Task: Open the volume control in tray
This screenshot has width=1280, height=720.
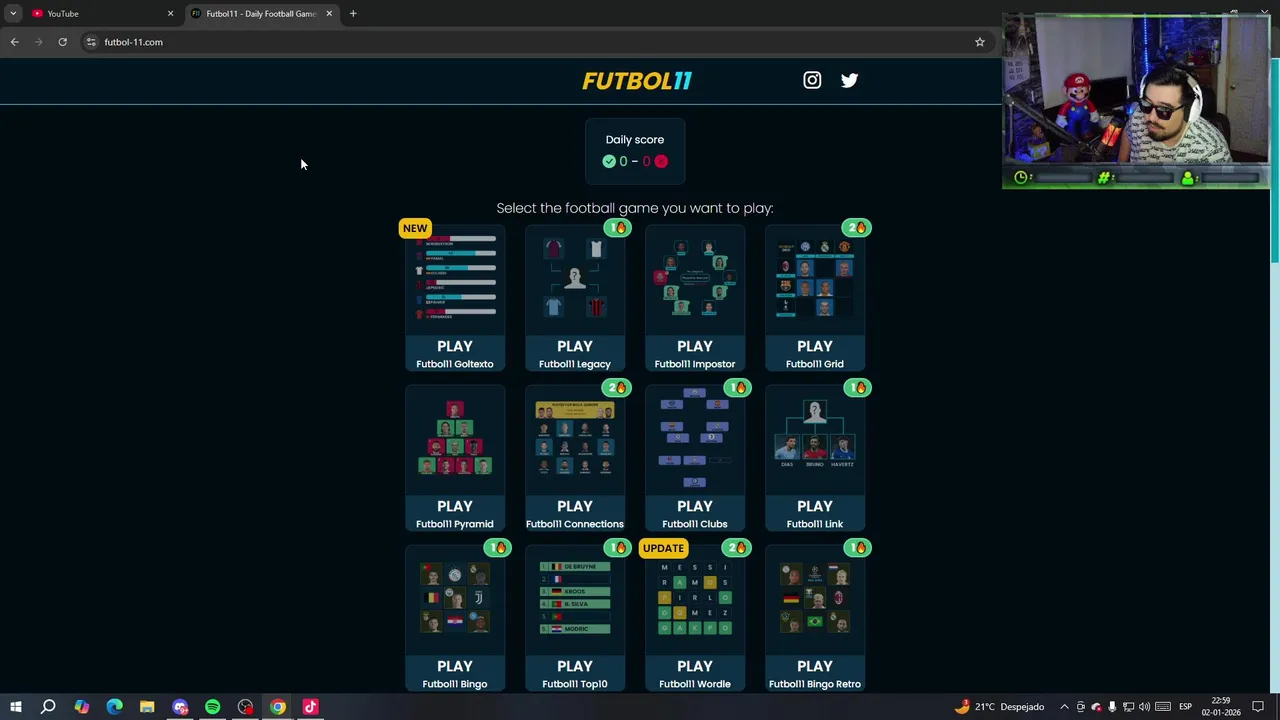Action: (1144, 707)
